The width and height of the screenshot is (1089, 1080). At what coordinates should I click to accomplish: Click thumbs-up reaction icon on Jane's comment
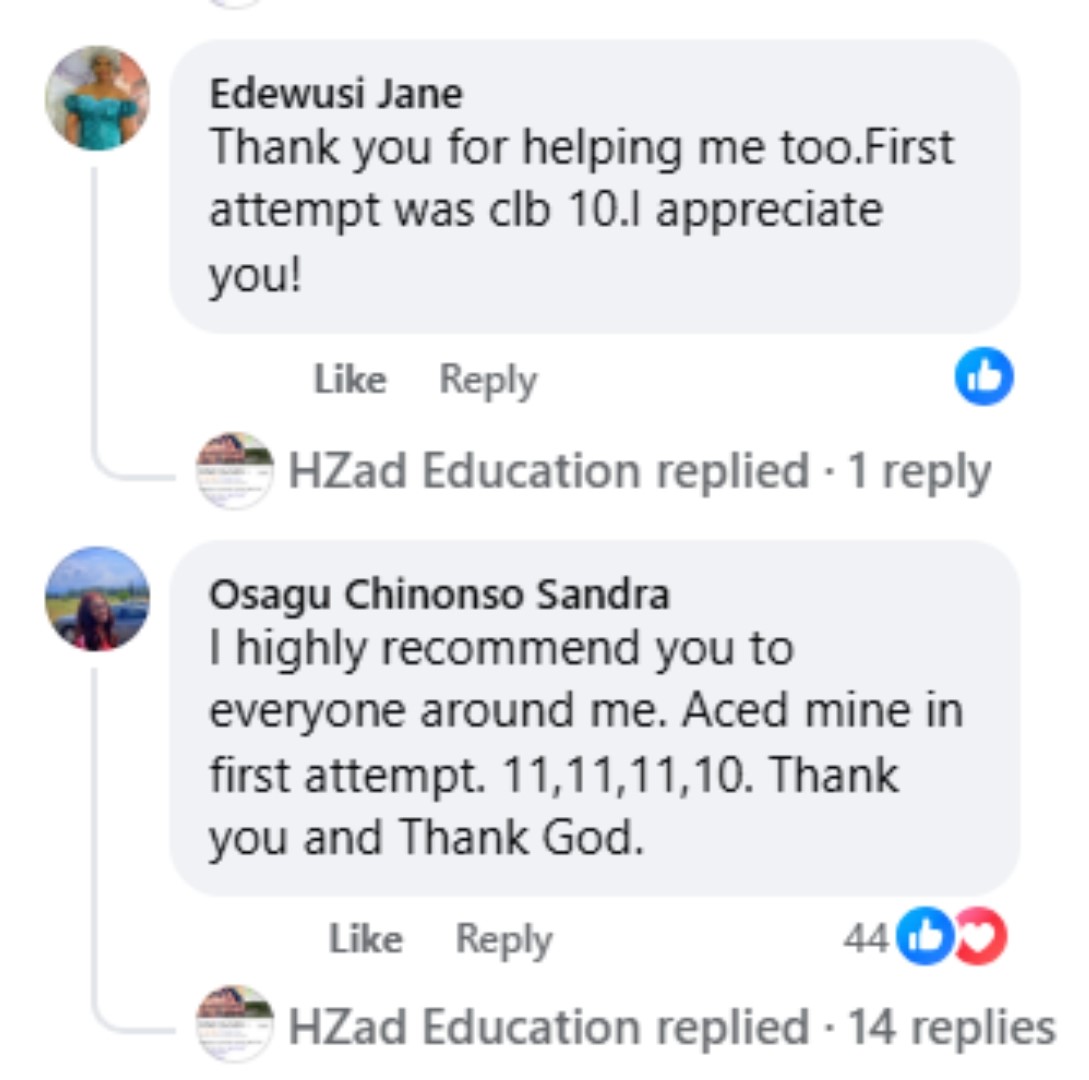pyautogui.click(x=984, y=377)
